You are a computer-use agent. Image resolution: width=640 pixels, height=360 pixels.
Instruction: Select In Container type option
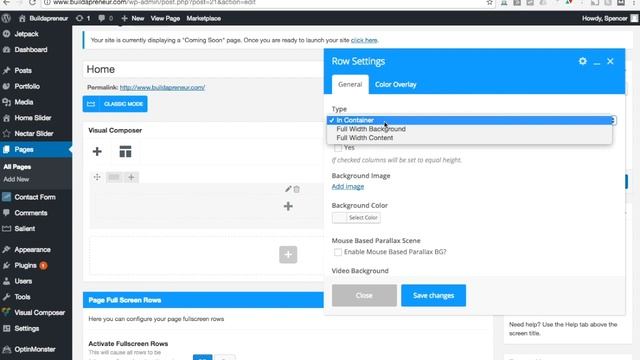pyautogui.click(x=469, y=120)
